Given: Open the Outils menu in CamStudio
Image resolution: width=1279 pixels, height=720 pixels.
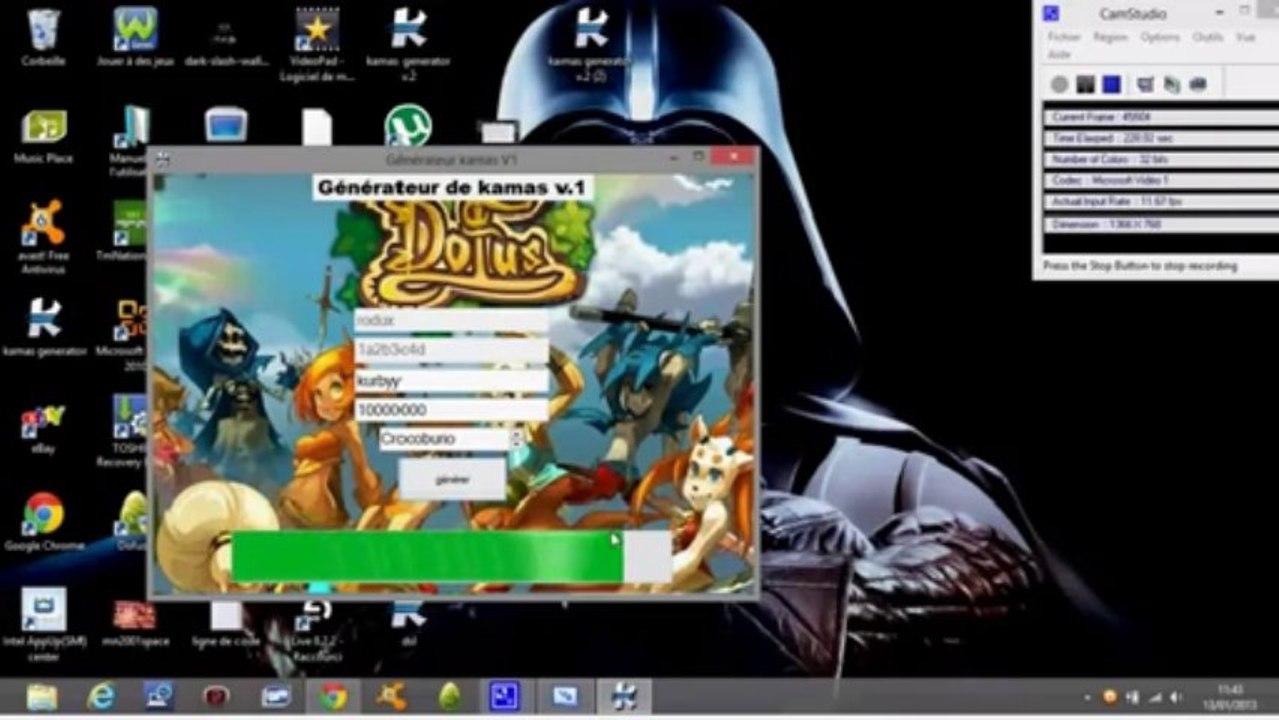Looking at the screenshot, I should [x=1208, y=37].
